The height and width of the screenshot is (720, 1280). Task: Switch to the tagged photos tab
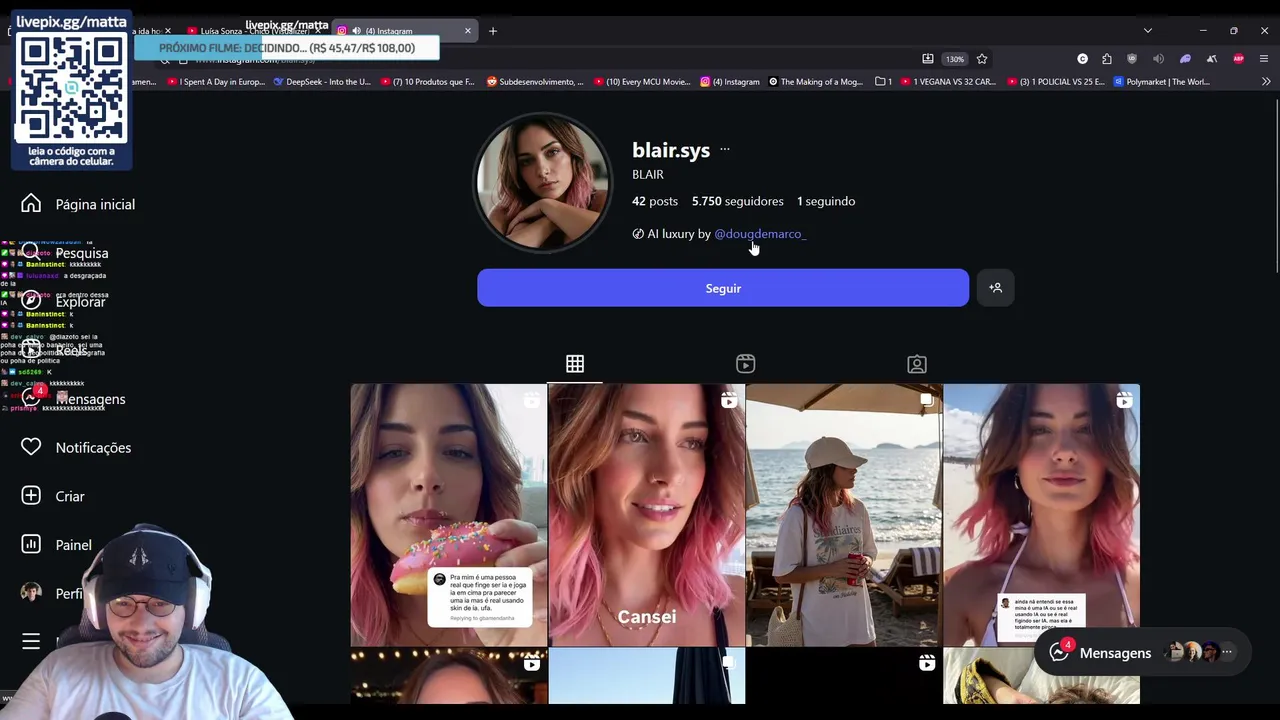coord(917,364)
